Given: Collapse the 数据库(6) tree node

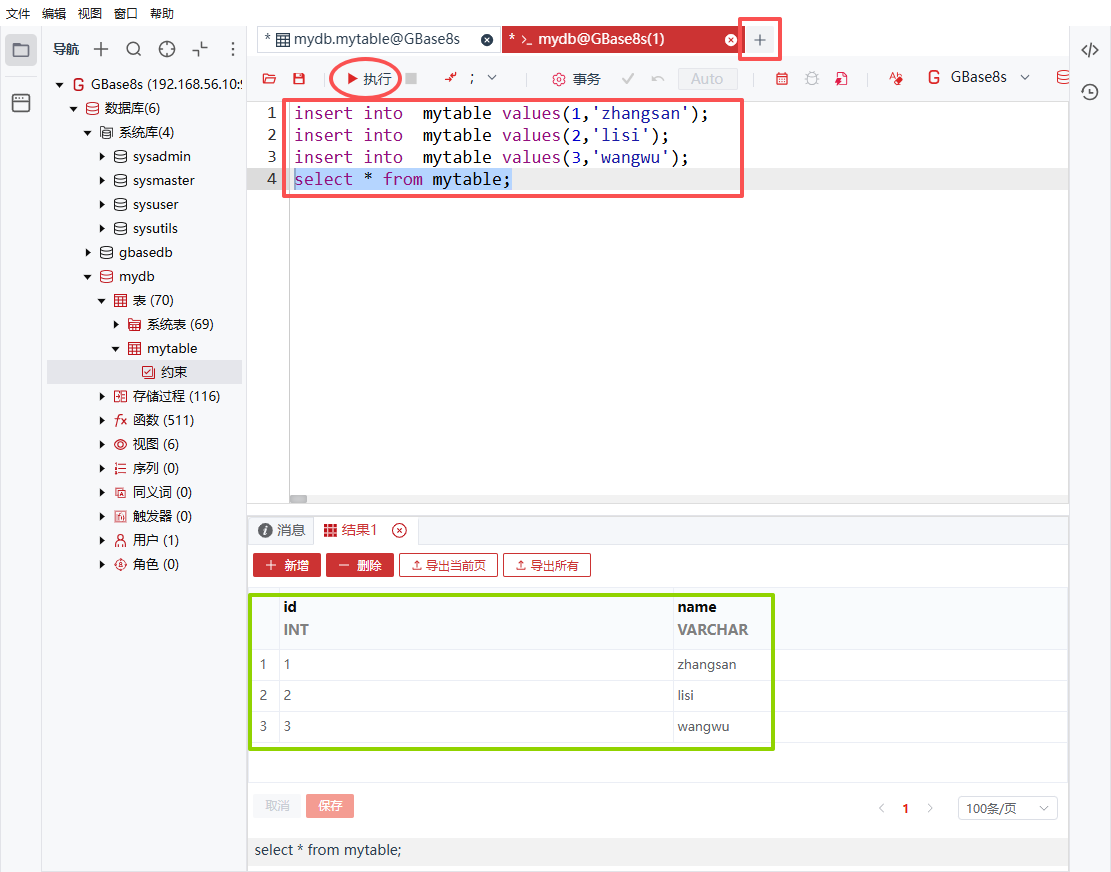Looking at the screenshot, I should tap(73, 109).
